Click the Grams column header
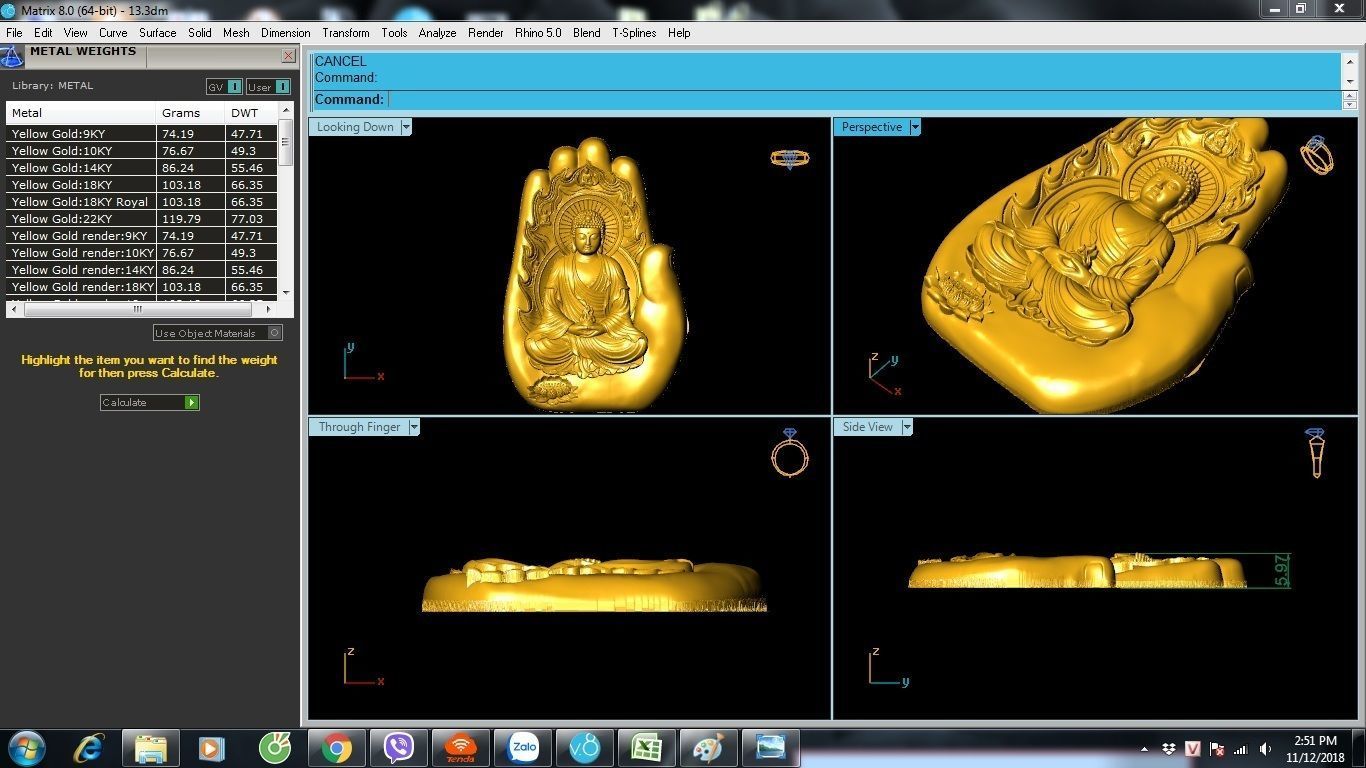 (x=190, y=113)
